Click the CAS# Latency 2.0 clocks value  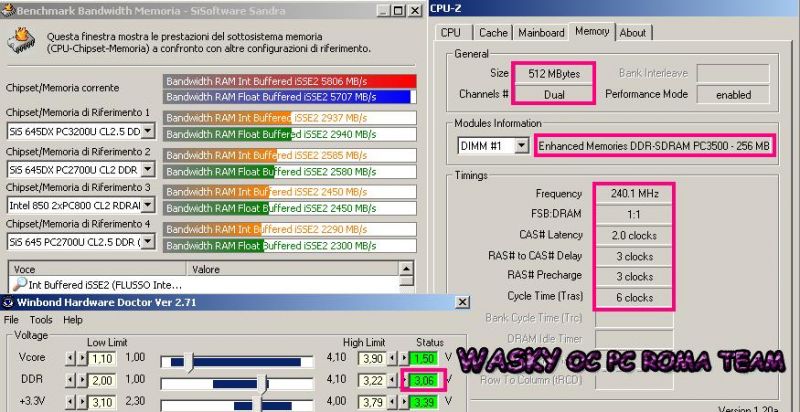pos(634,236)
